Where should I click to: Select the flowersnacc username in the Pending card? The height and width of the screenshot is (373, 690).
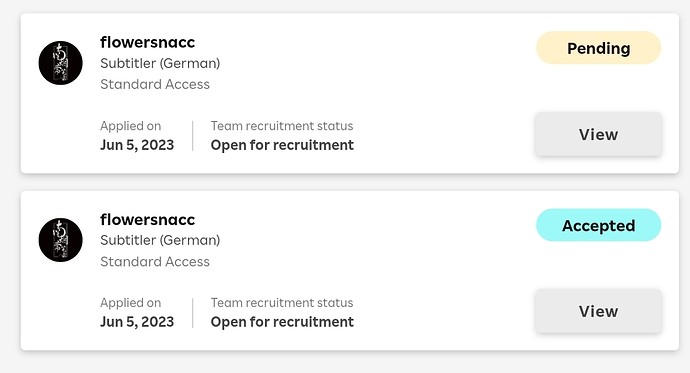click(x=147, y=42)
